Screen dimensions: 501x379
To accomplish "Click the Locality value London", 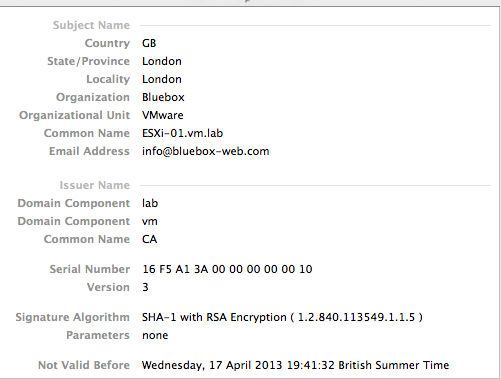I will tap(162, 79).
